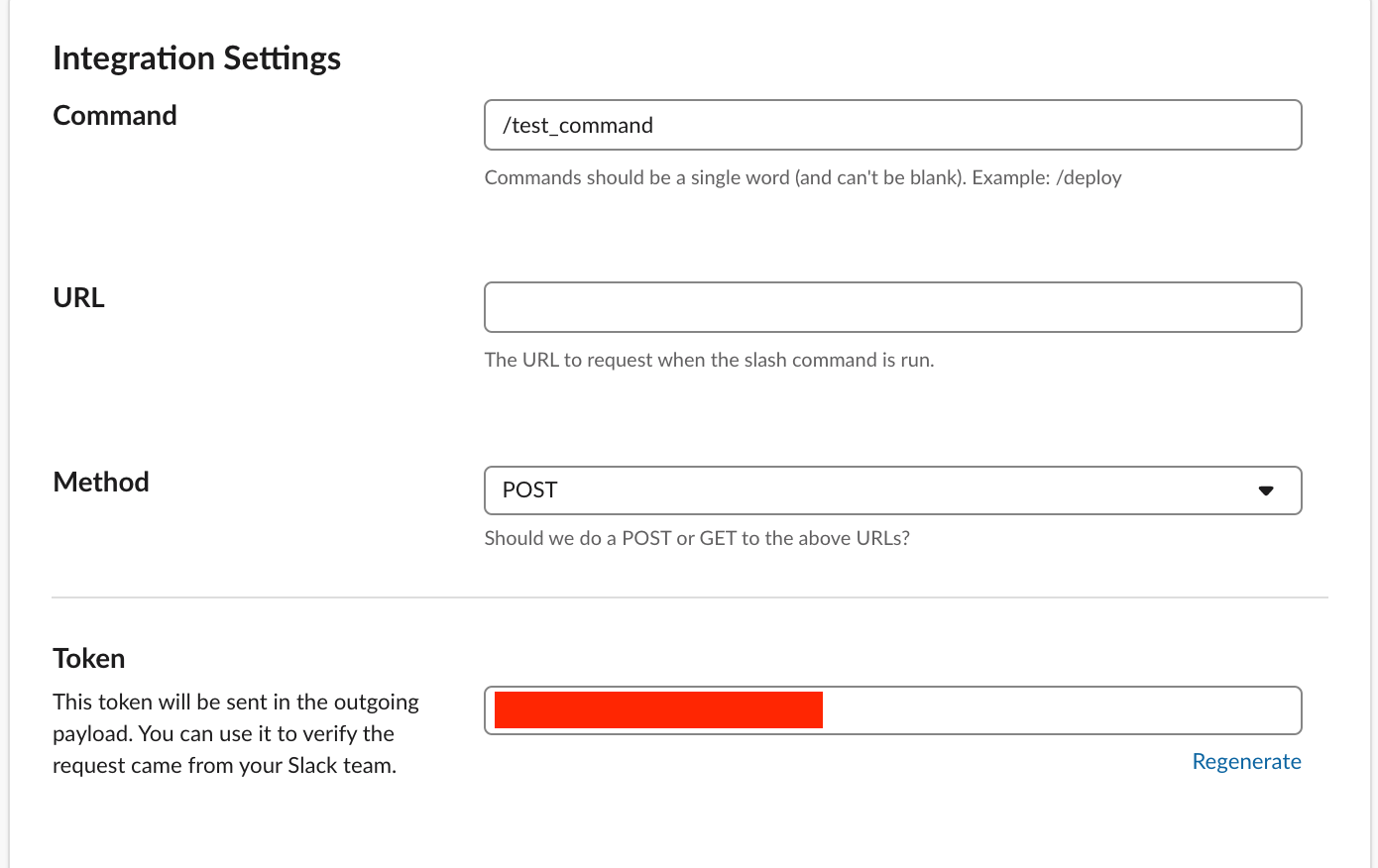Click the 'This token will be sent' description
Viewport: 1378px width, 868px height.
click(x=235, y=703)
